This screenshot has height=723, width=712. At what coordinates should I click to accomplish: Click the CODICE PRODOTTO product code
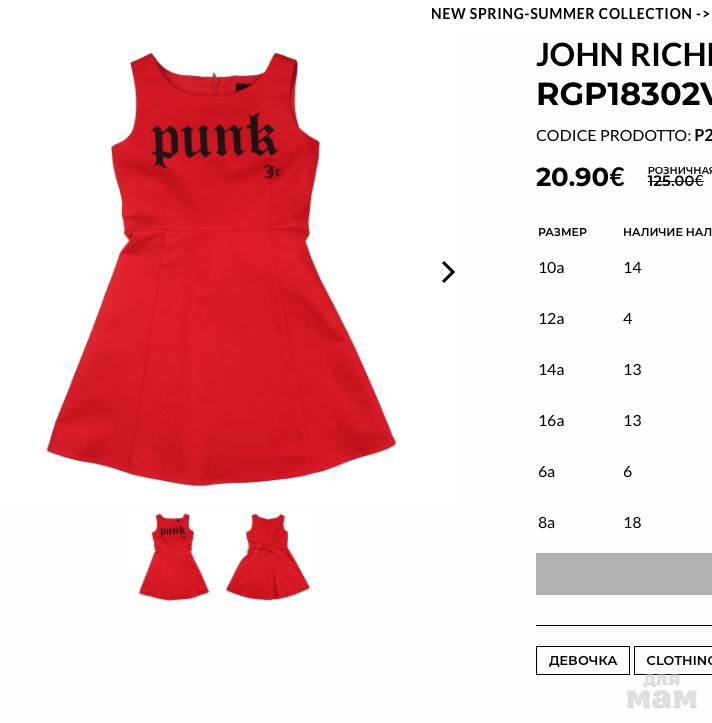pos(624,136)
